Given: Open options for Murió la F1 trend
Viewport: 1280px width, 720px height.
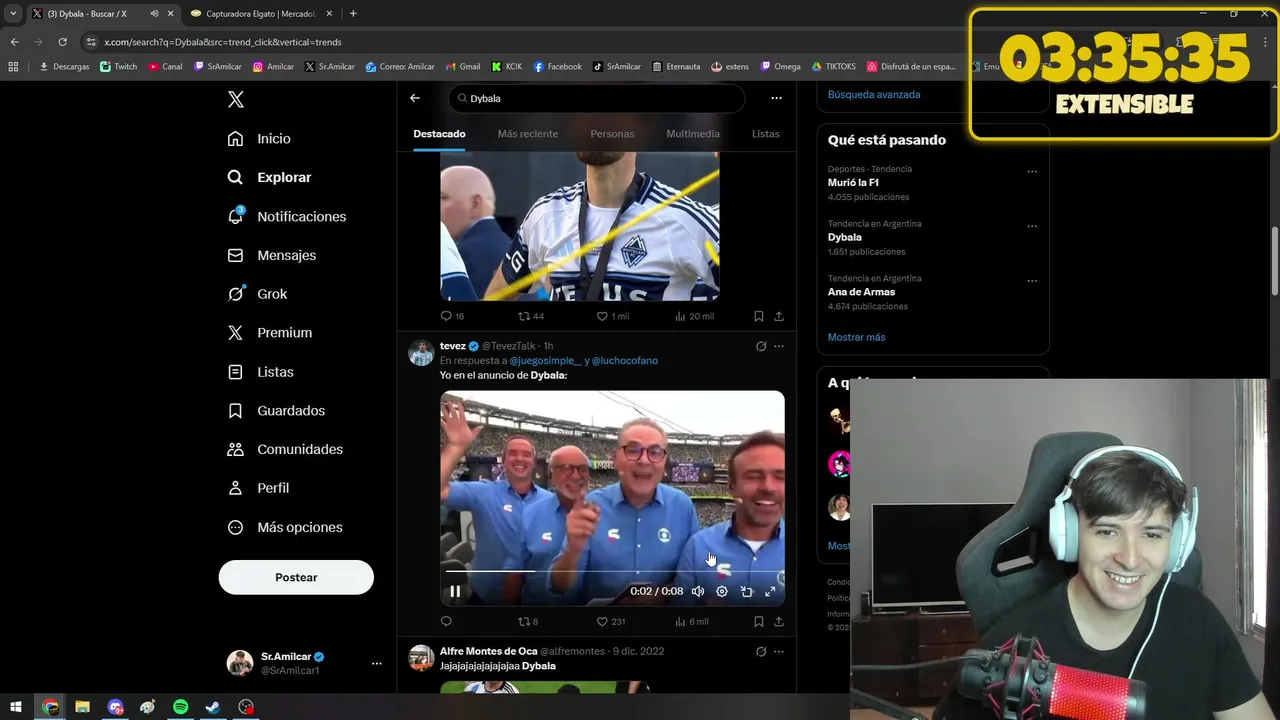Looking at the screenshot, I should 1032,171.
